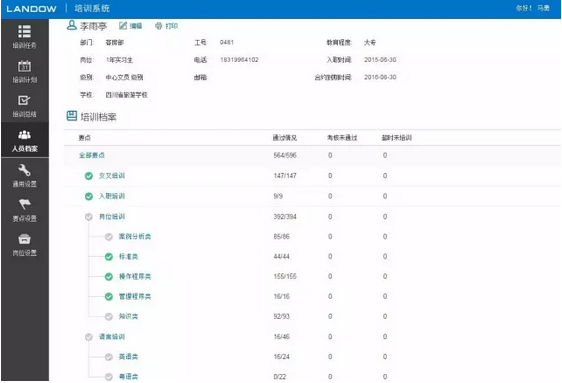Click grey status icon of 英语类 row
This screenshot has width=562, height=383.
click(x=109, y=357)
